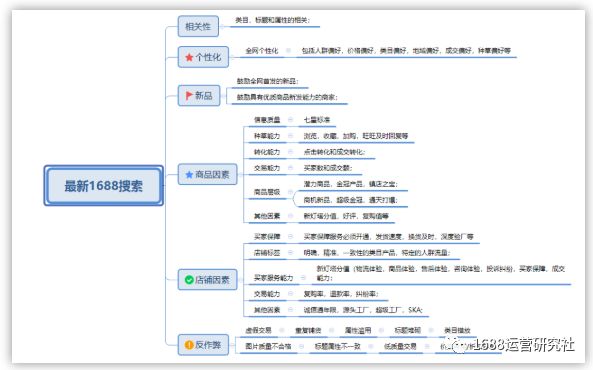
Task: Click the 买家服务能力 subtopic
Action: tap(273, 278)
